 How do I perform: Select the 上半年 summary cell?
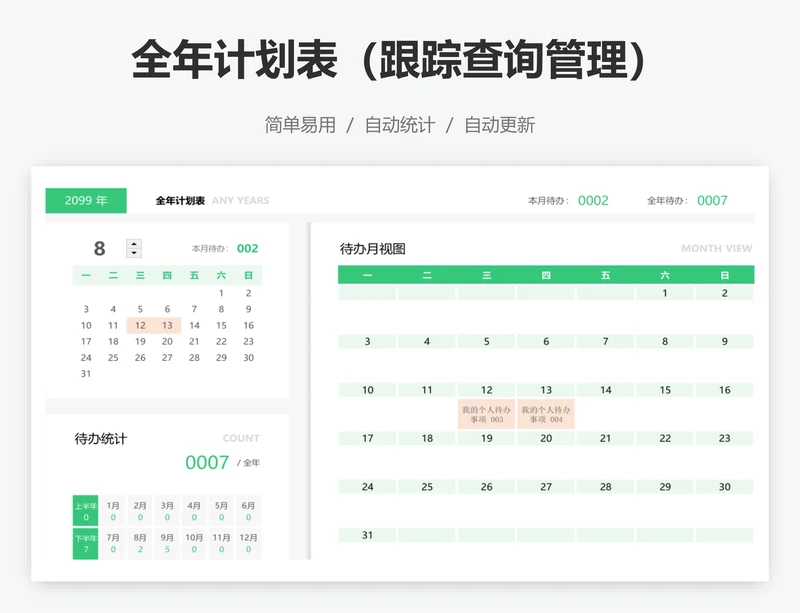(85, 511)
